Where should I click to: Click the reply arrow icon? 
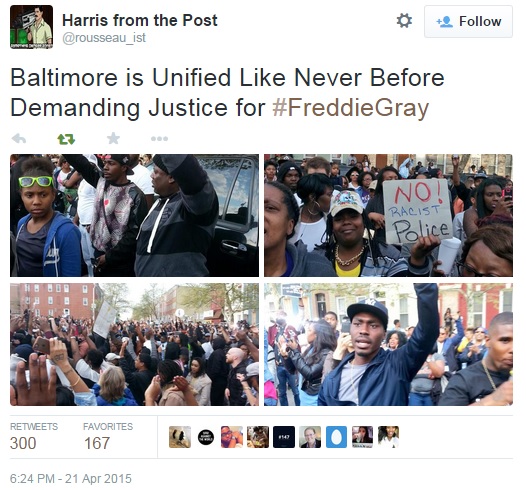pyautogui.click(x=19, y=139)
